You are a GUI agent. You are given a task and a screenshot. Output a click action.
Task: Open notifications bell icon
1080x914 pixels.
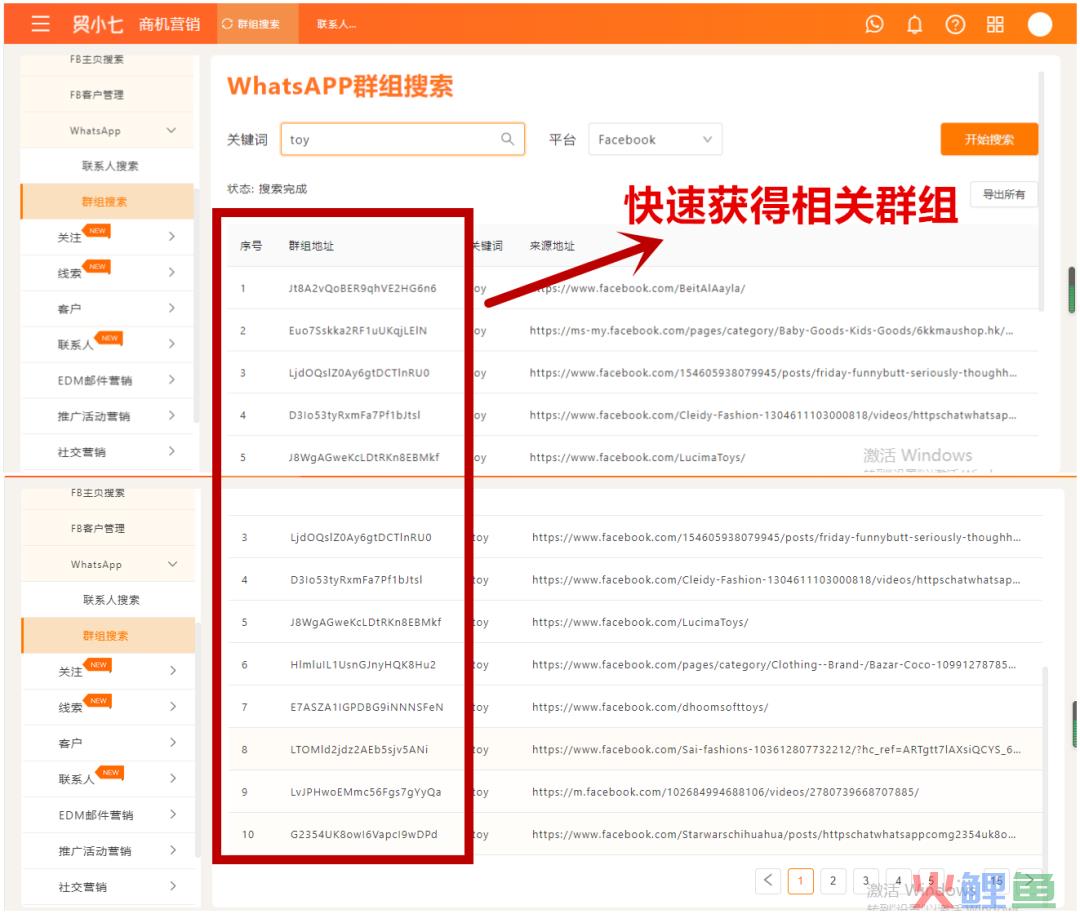tap(914, 25)
